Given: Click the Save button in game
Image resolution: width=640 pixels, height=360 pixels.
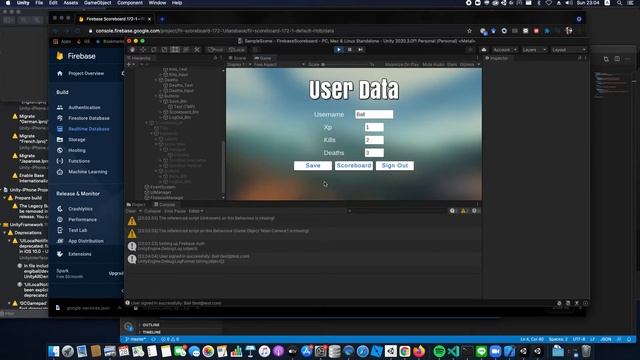Looking at the screenshot, I should [313, 165].
